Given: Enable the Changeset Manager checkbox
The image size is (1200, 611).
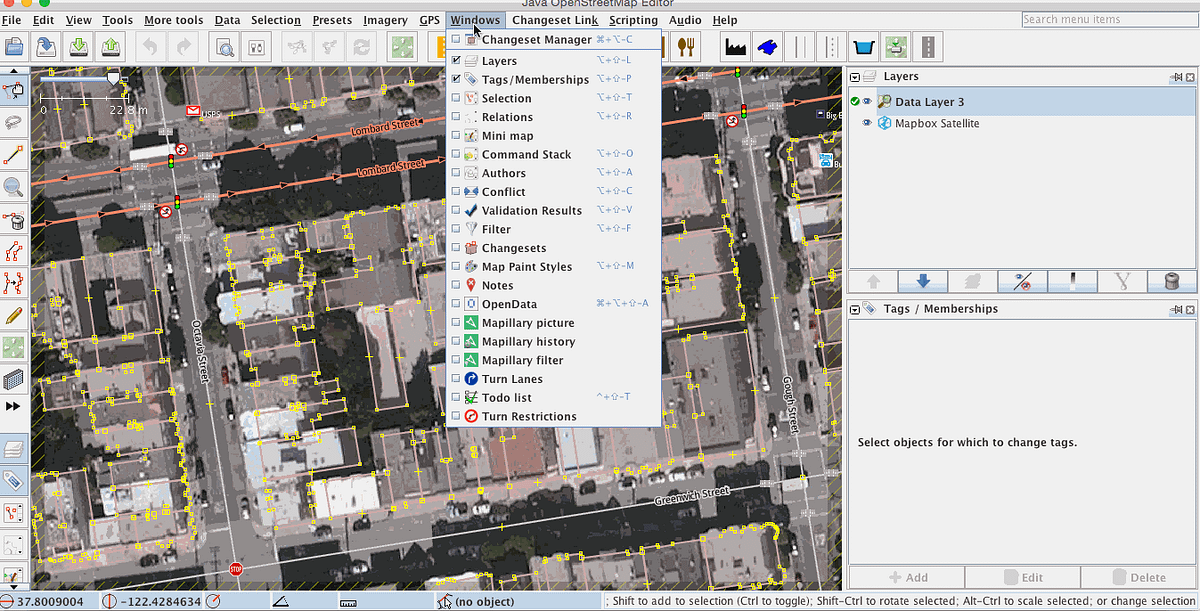Looking at the screenshot, I should (455, 41).
